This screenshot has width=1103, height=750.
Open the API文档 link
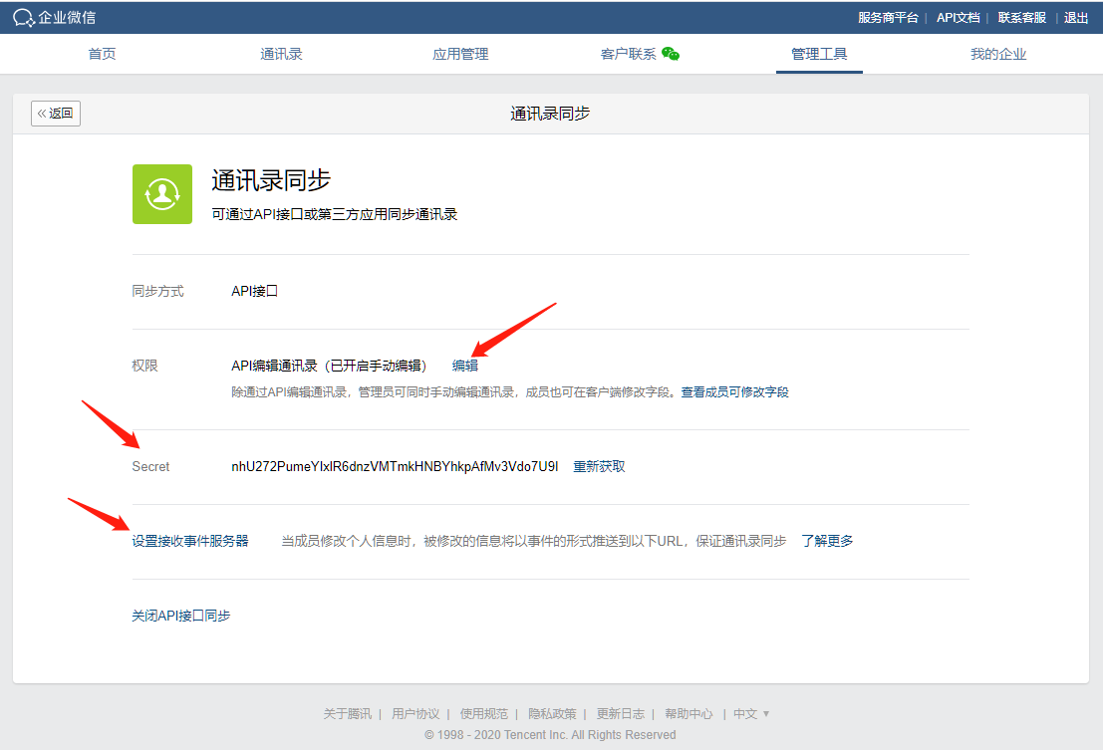pyautogui.click(x=958, y=18)
